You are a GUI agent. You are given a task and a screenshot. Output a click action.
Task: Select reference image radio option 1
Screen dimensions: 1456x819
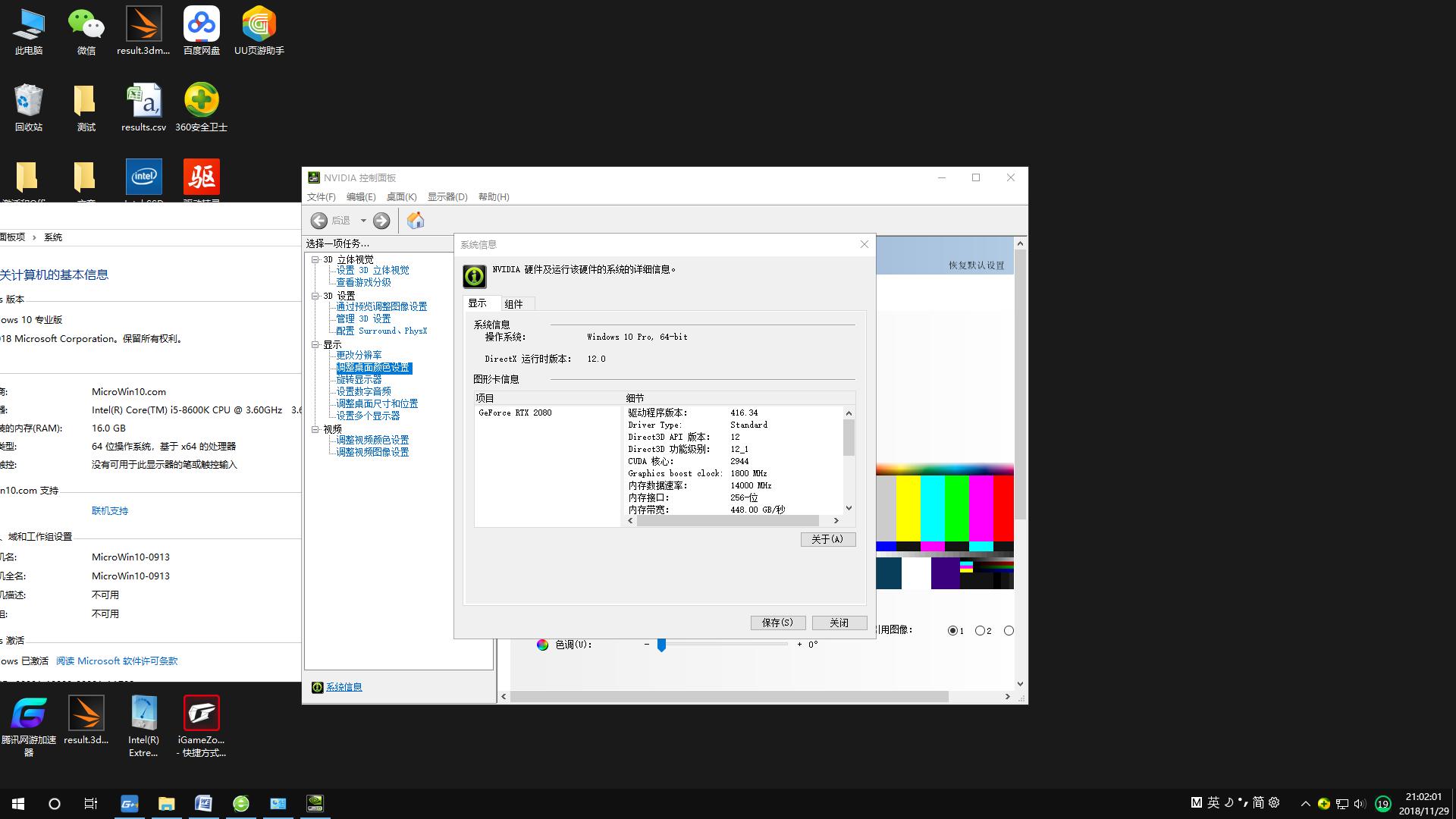click(952, 631)
